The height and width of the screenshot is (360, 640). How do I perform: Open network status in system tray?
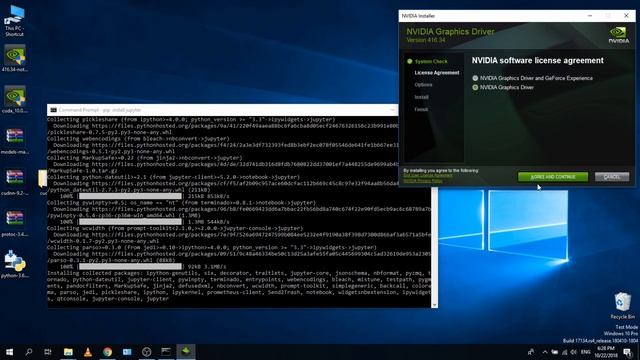[x=564, y=352]
